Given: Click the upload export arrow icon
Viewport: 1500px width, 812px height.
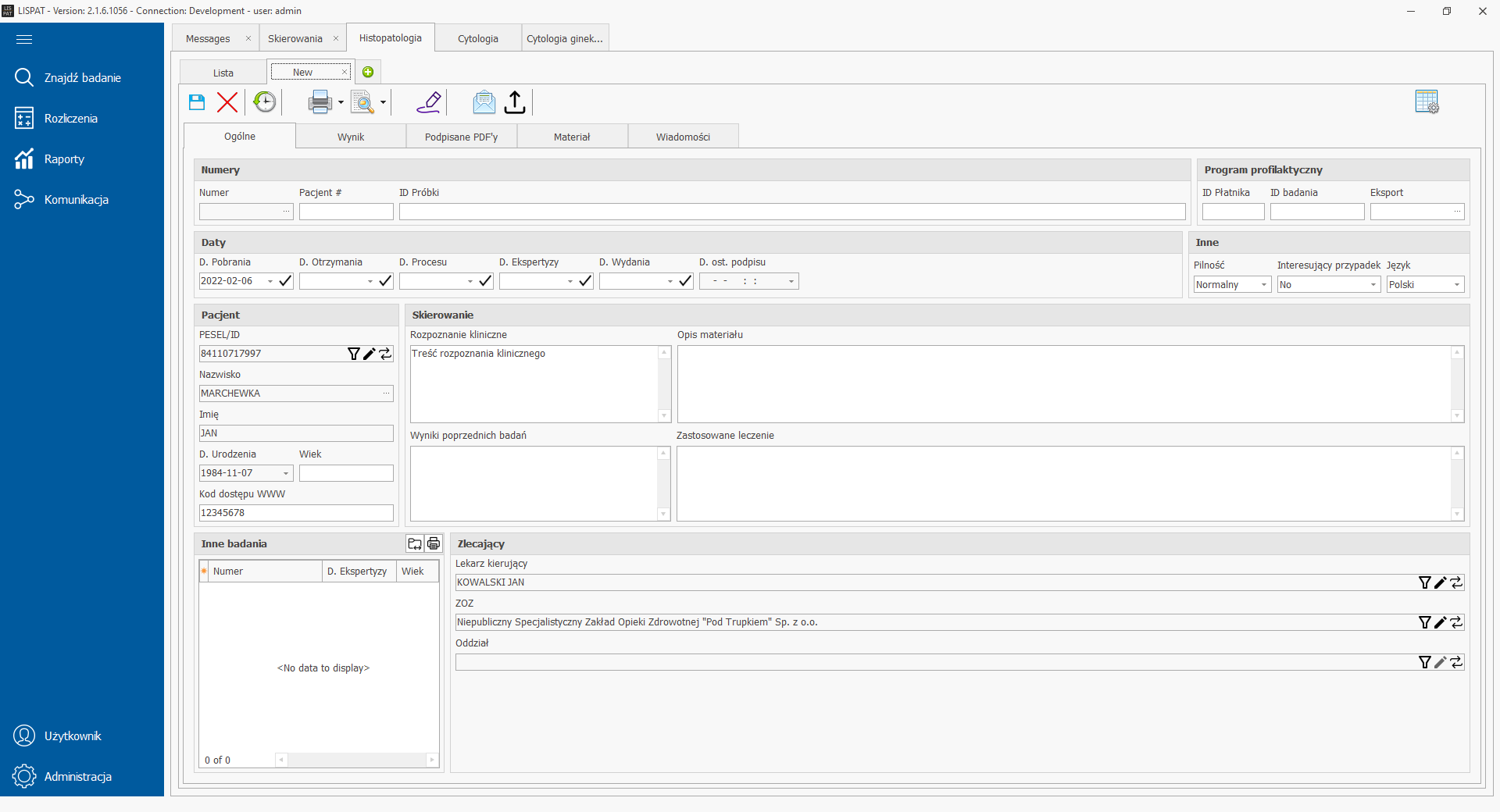Looking at the screenshot, I should point(515,102).
